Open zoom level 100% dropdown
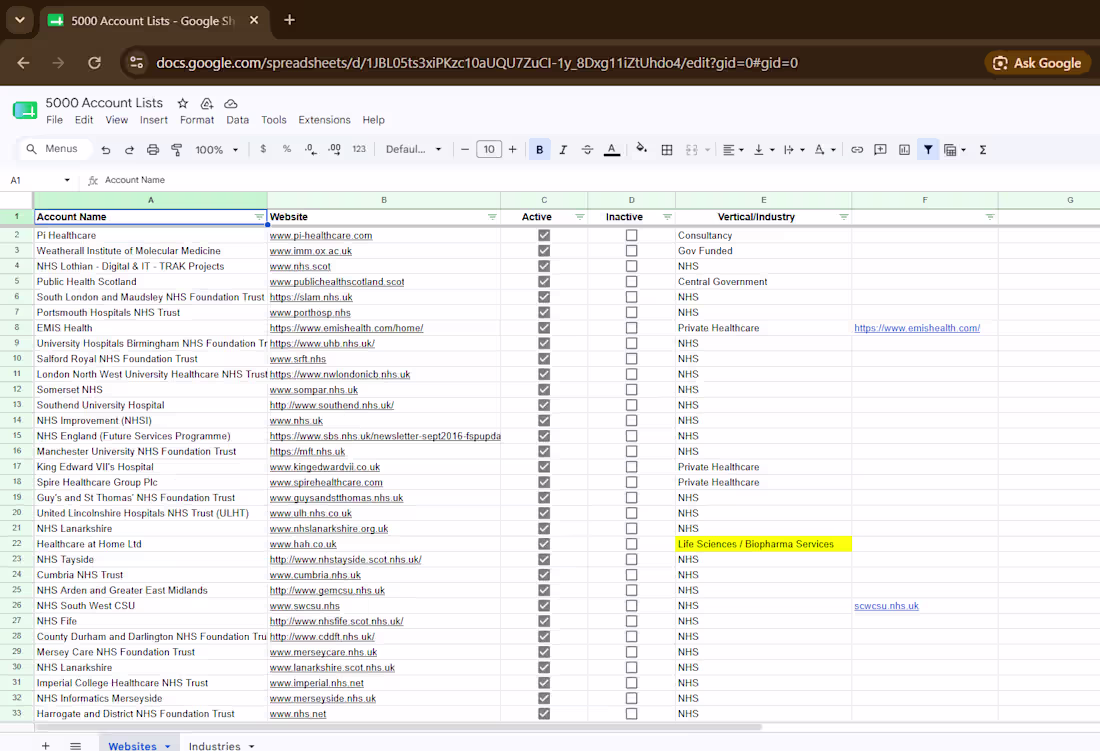Viewport: 1100px width, 751px height. click(x=217, y=149)
